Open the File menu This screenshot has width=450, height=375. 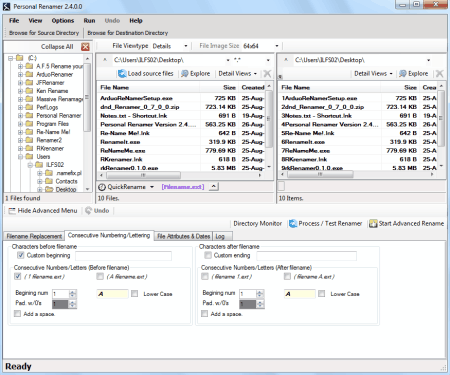point(14,21)
